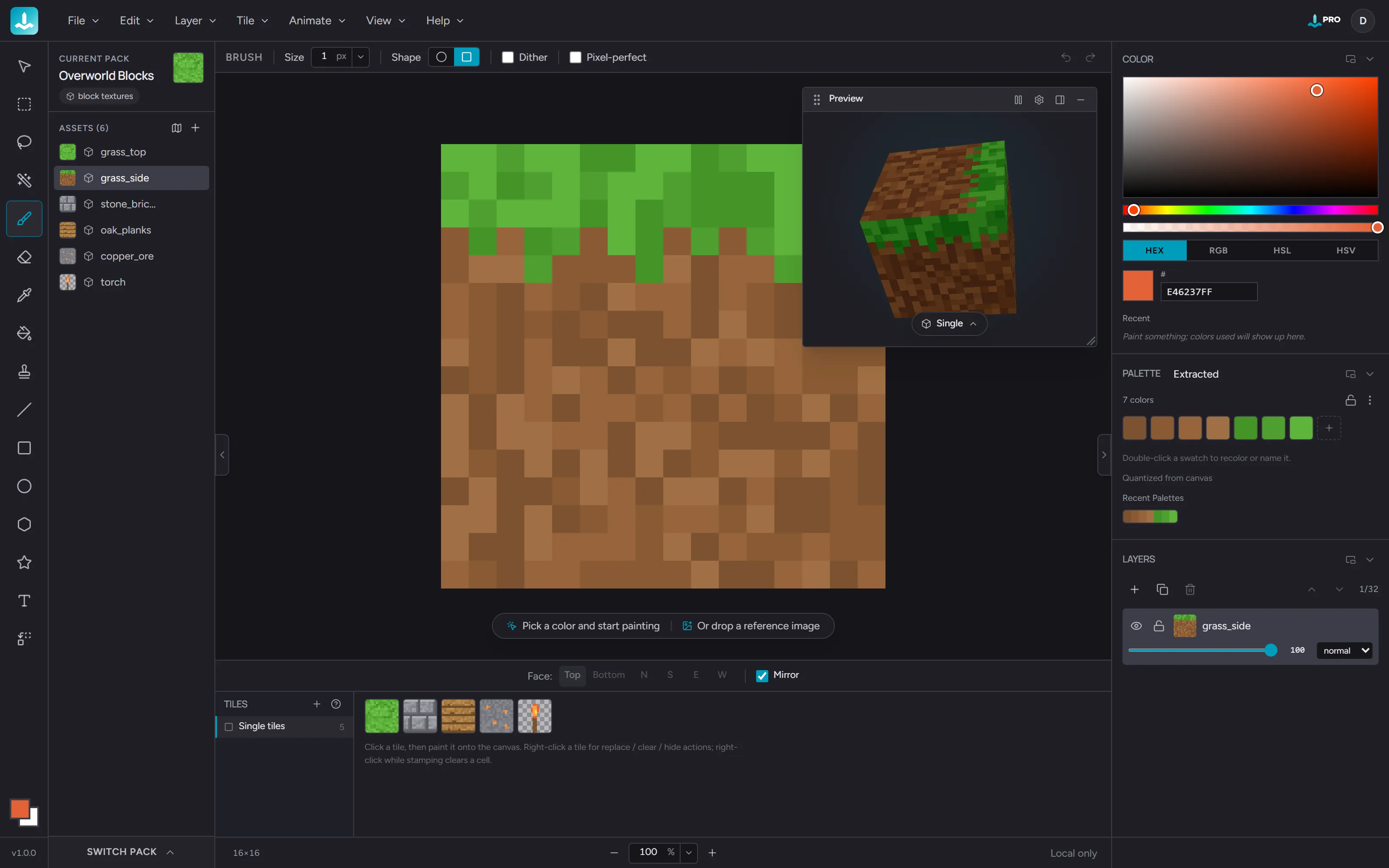
Task: Switch to RGB color mode tab
Action: click(x=1218, y=250)
